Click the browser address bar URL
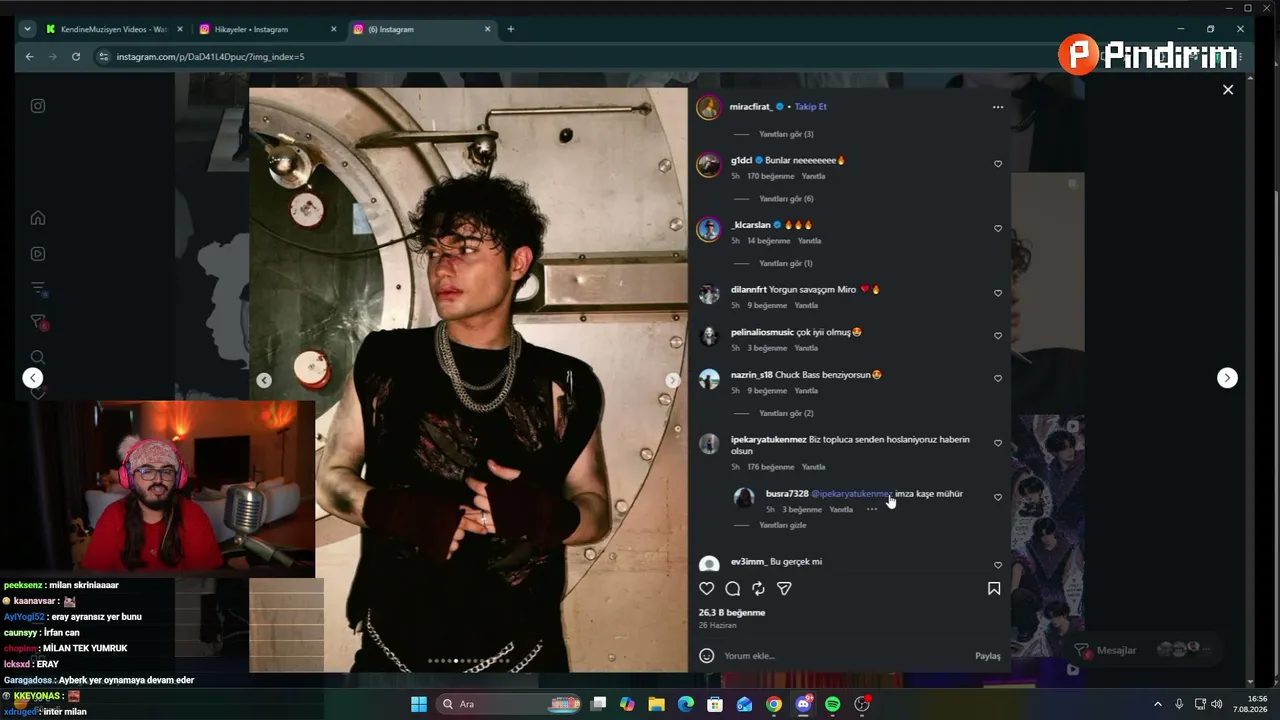 pyautogui.click(x=210, y=57)
